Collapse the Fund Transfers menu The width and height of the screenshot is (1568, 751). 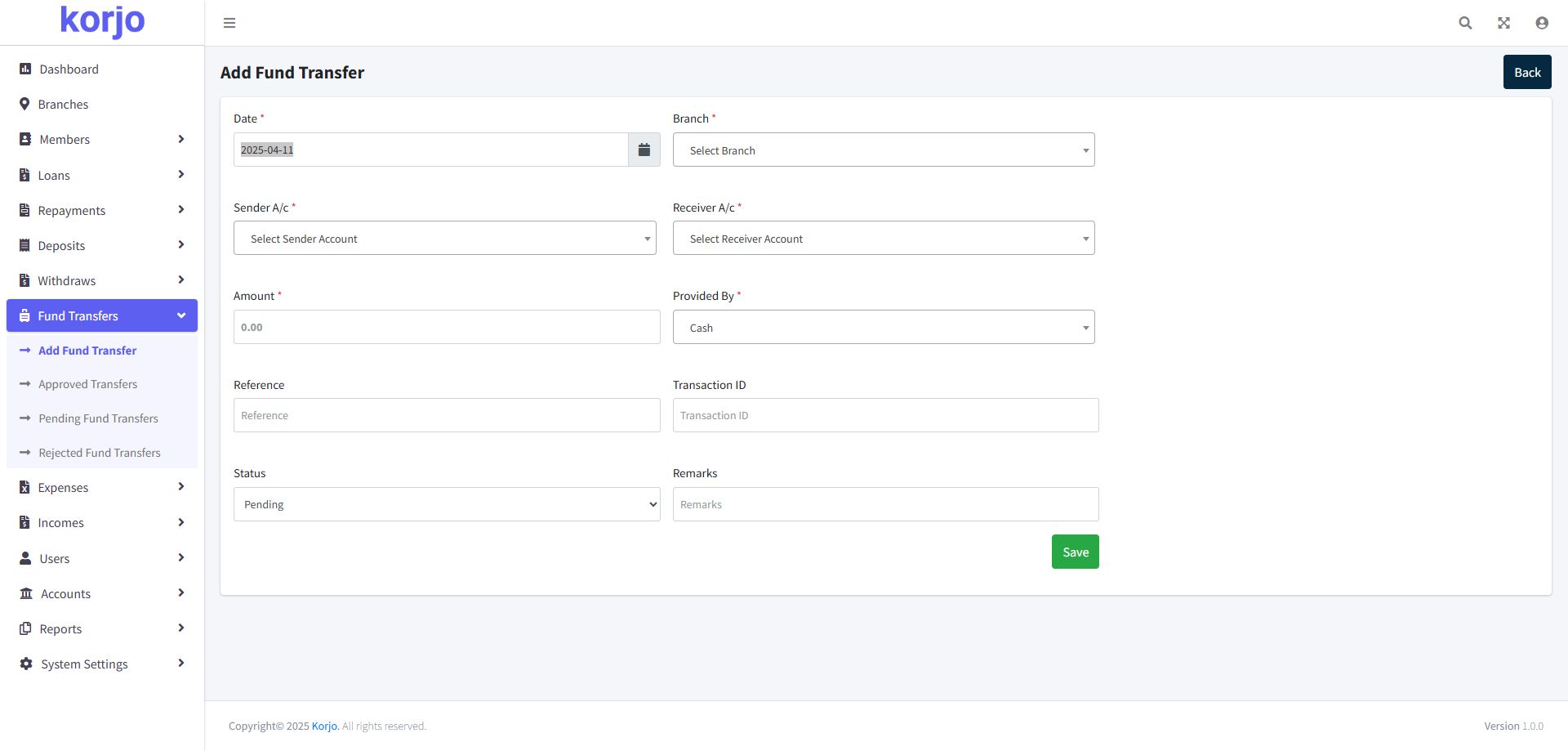tap(102, 316)
